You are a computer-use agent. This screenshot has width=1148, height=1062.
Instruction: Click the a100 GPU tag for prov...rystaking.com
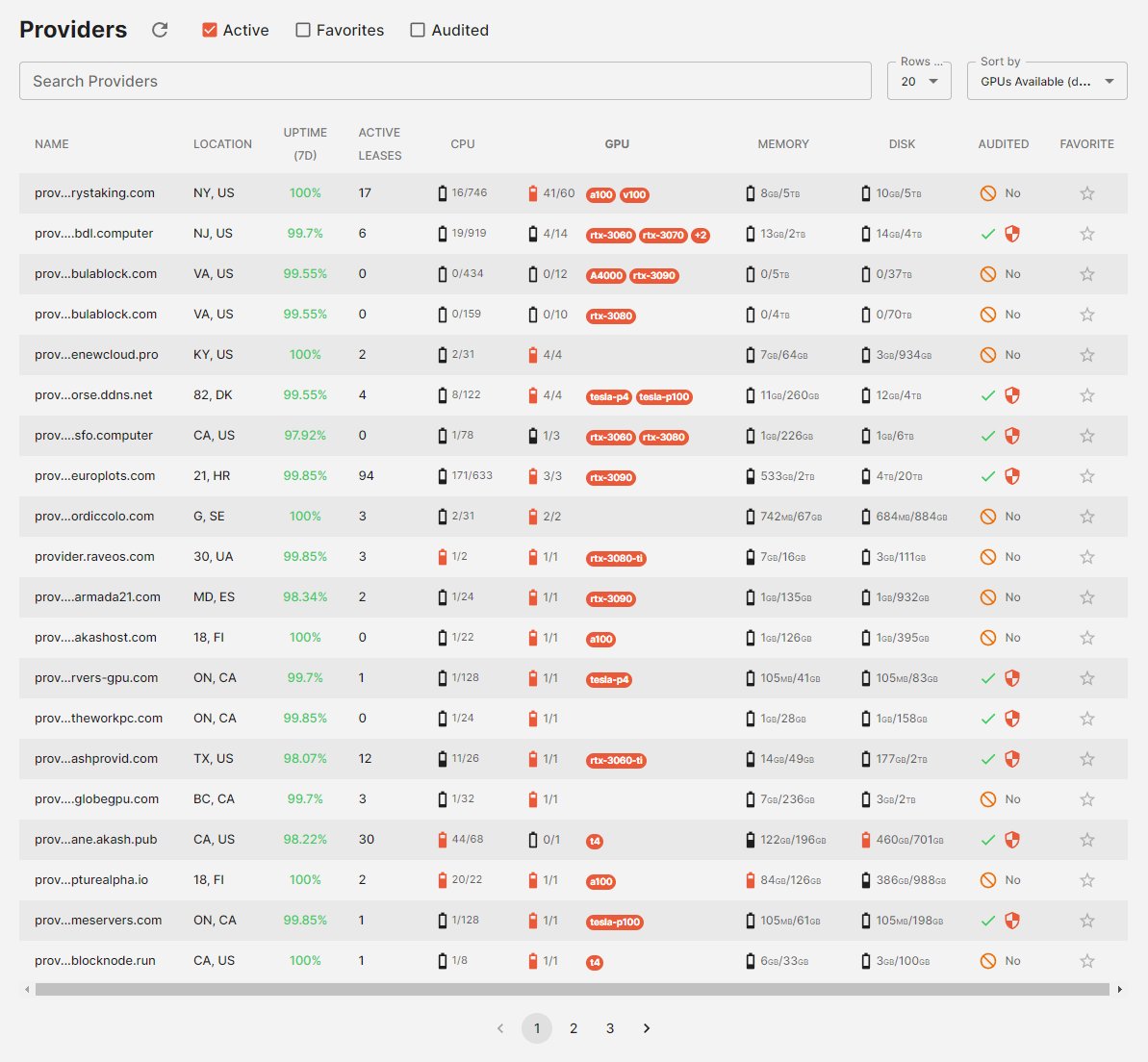click(601, 194)
